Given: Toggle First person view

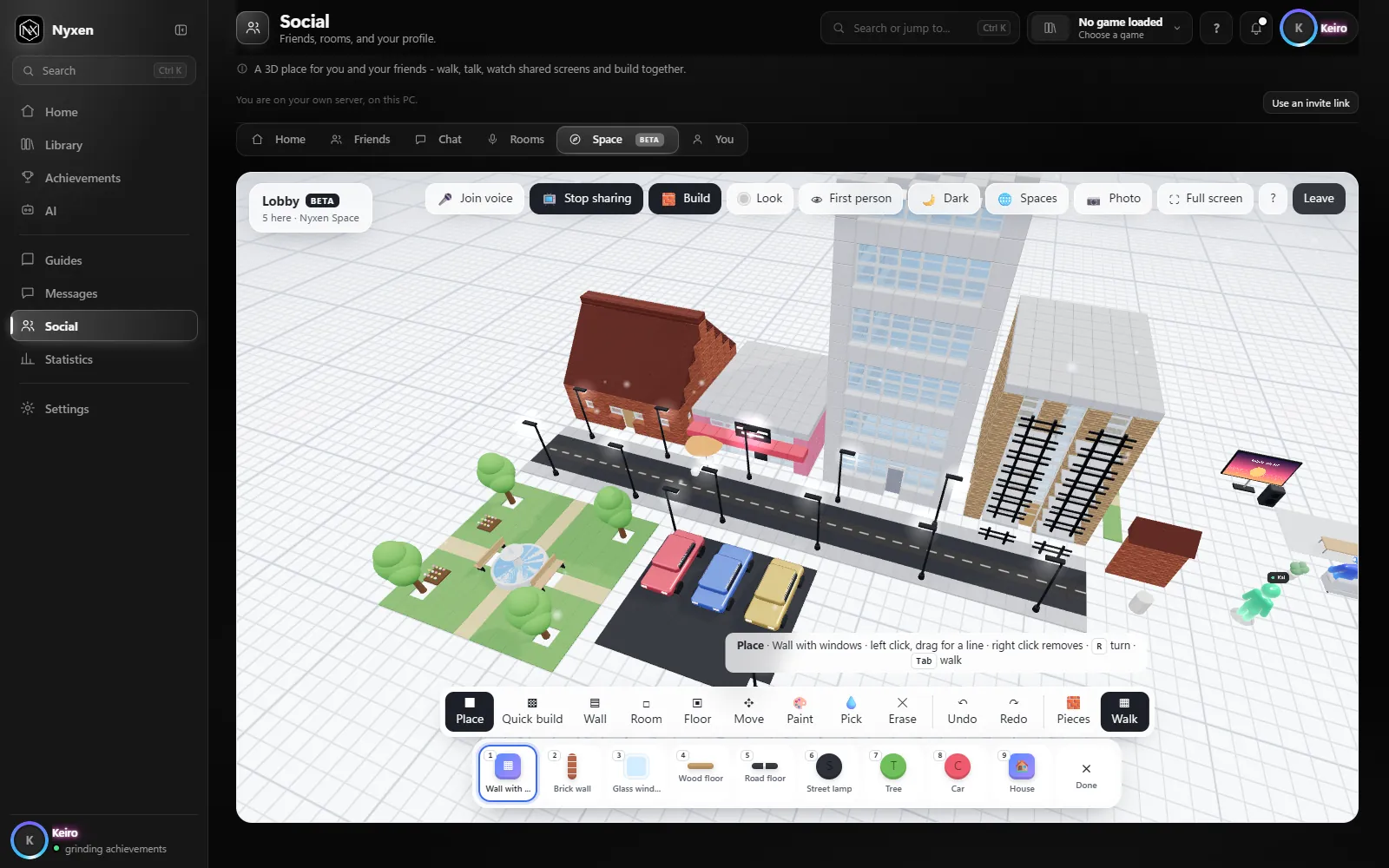Looking at the screenshot, I should pyautogui.click(x=851, y=199).
